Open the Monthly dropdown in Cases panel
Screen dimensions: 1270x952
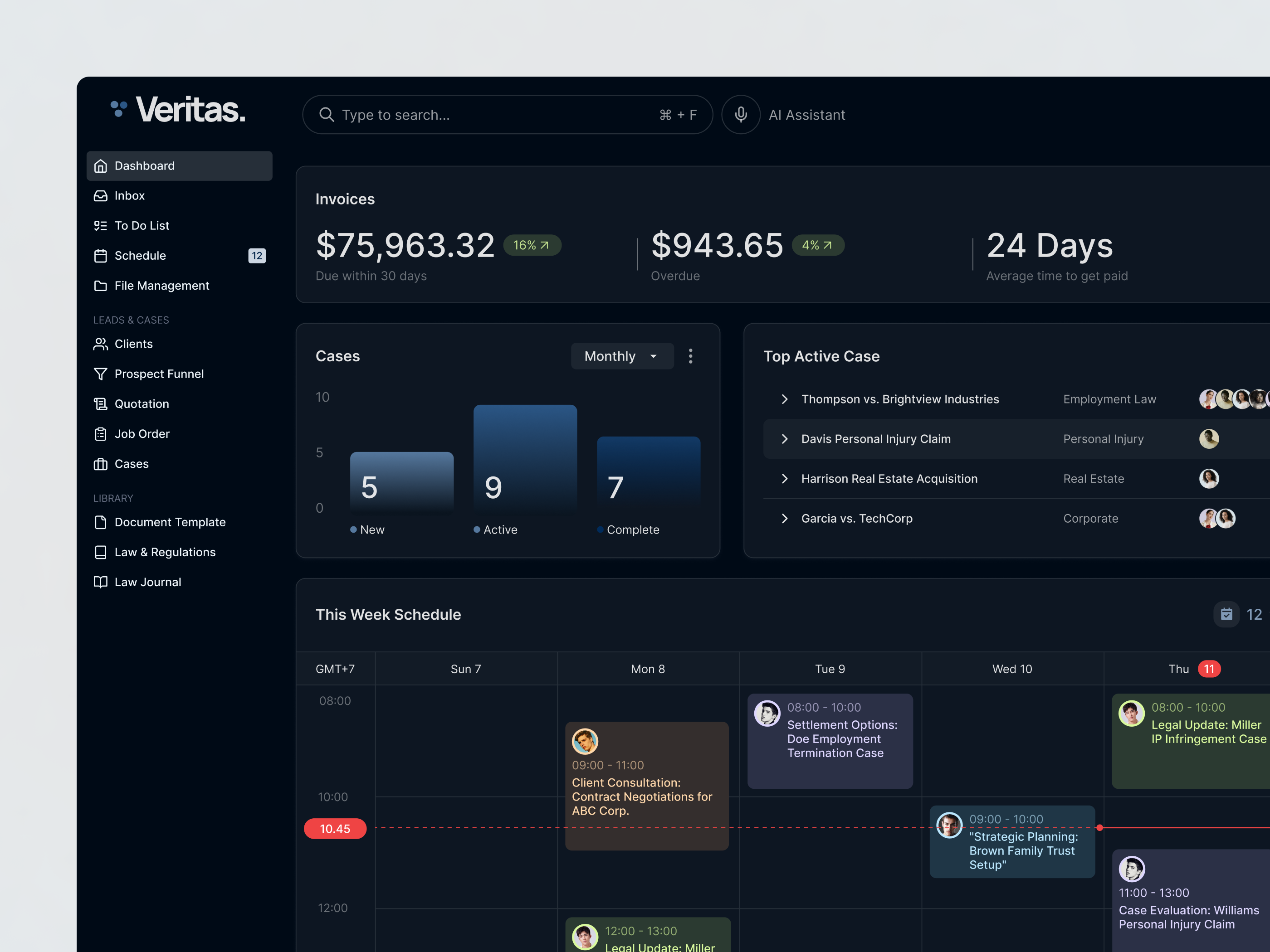(x=622, y=356)
